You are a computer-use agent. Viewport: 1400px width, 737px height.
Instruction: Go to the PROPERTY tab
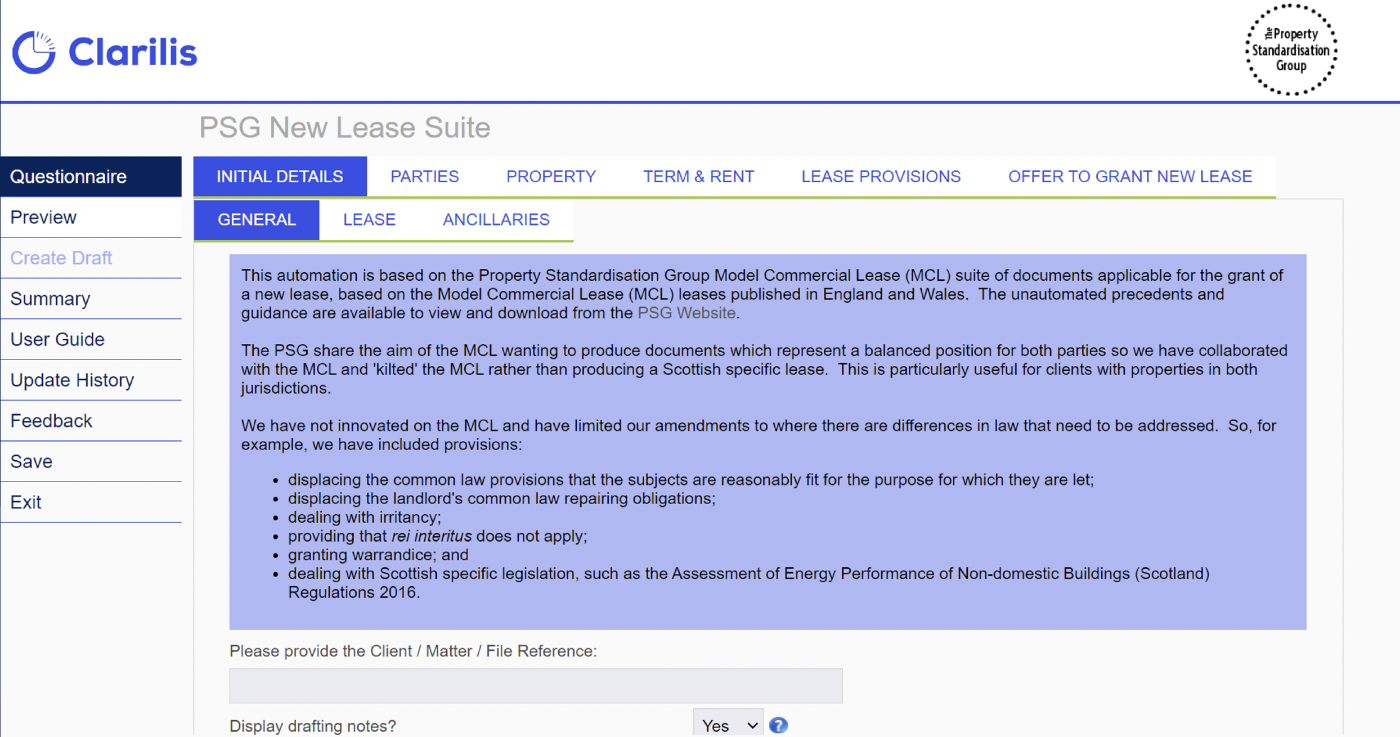[551, 177]
